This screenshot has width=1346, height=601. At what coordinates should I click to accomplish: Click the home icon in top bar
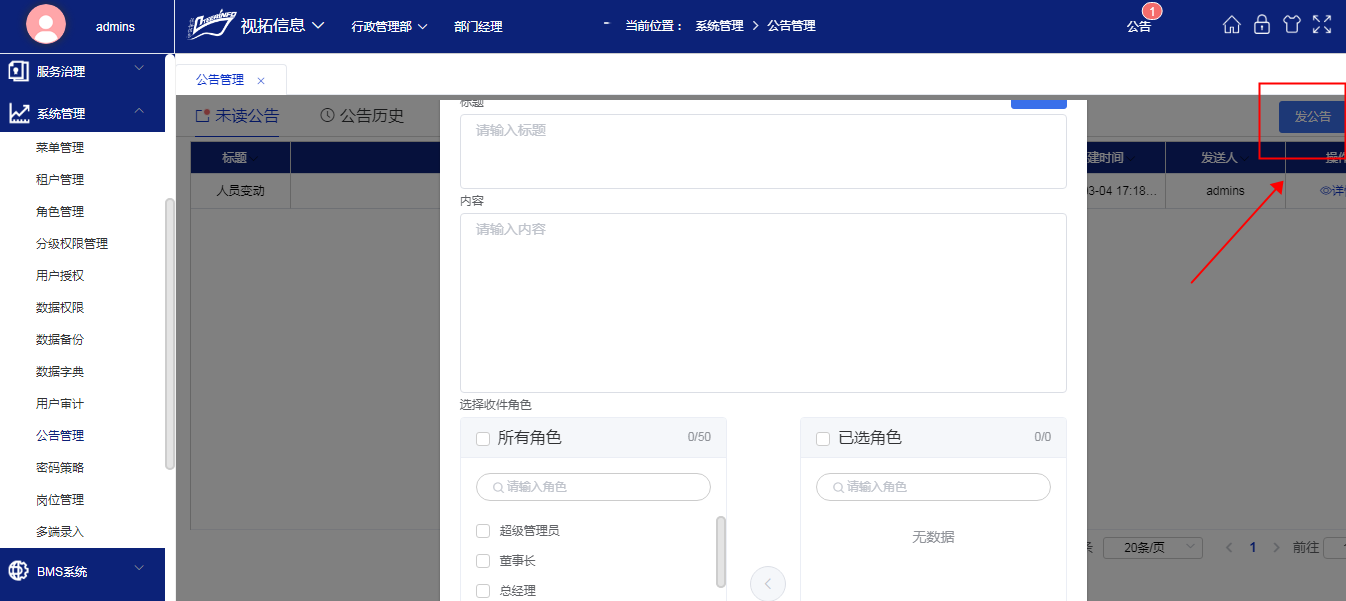(x=1231, y=25)
